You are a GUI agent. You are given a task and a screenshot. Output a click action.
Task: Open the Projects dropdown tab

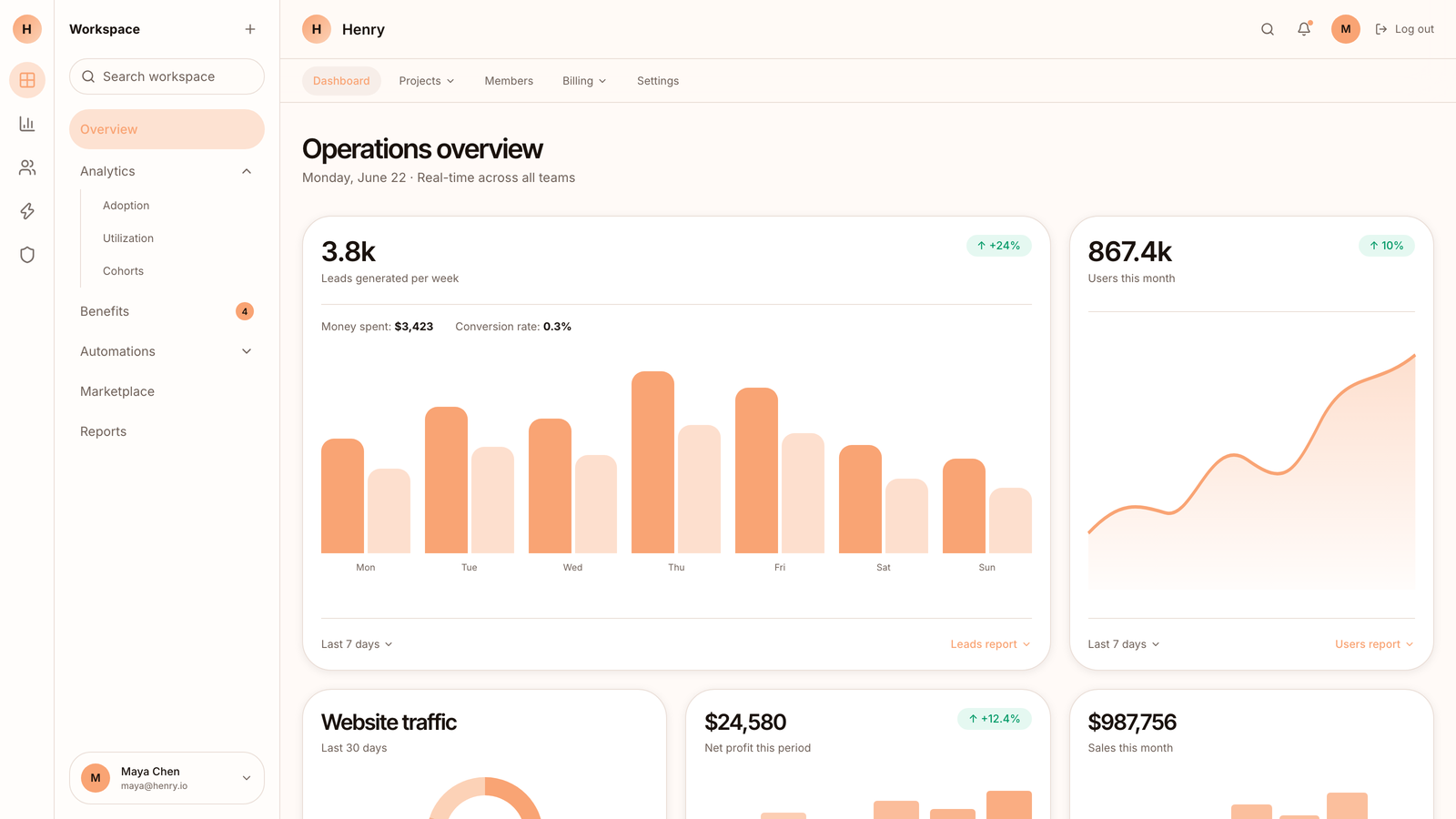point(426,81)
